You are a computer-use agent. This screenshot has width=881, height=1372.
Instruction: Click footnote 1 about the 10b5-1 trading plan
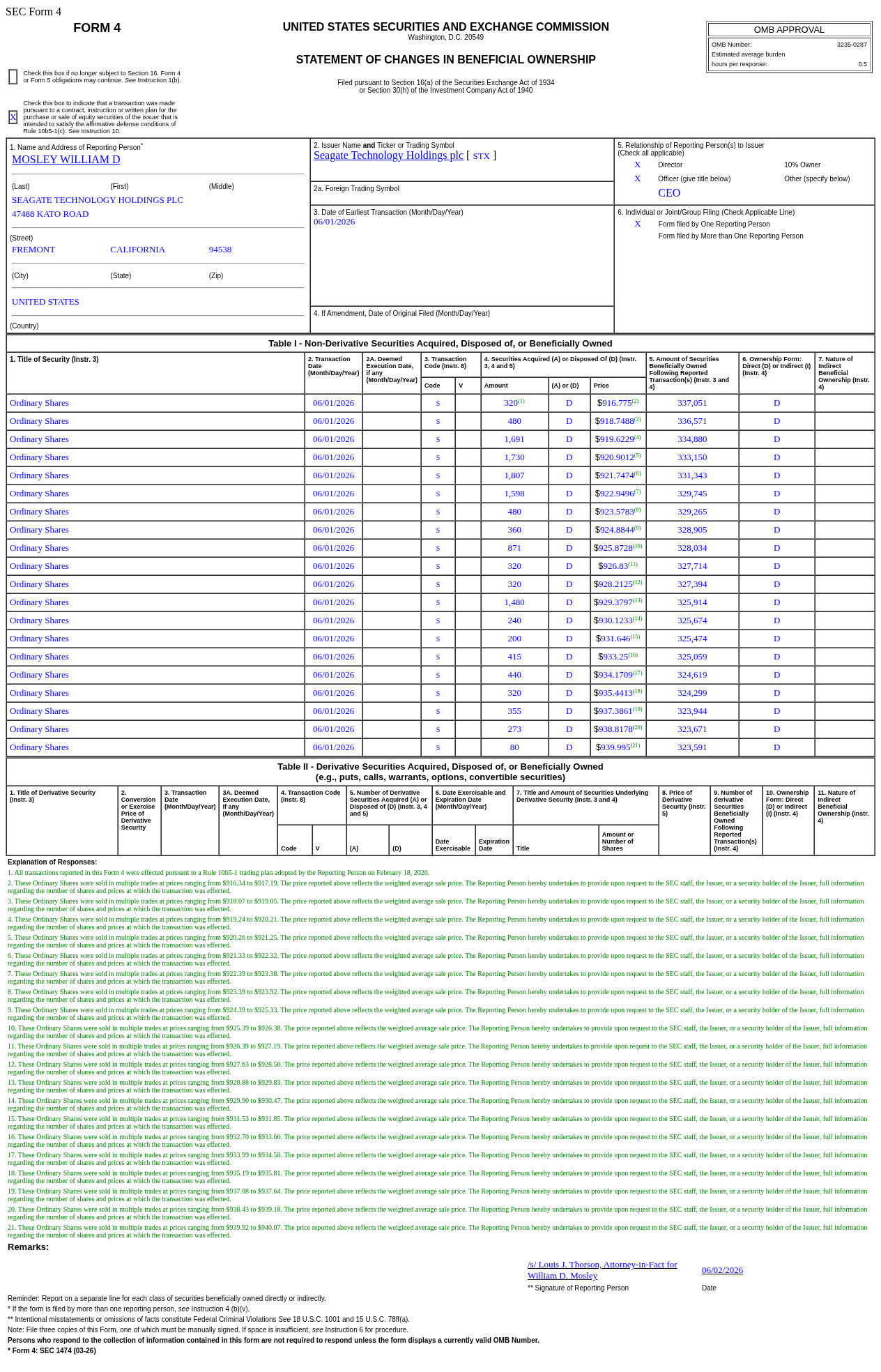(x=219, y=873)
